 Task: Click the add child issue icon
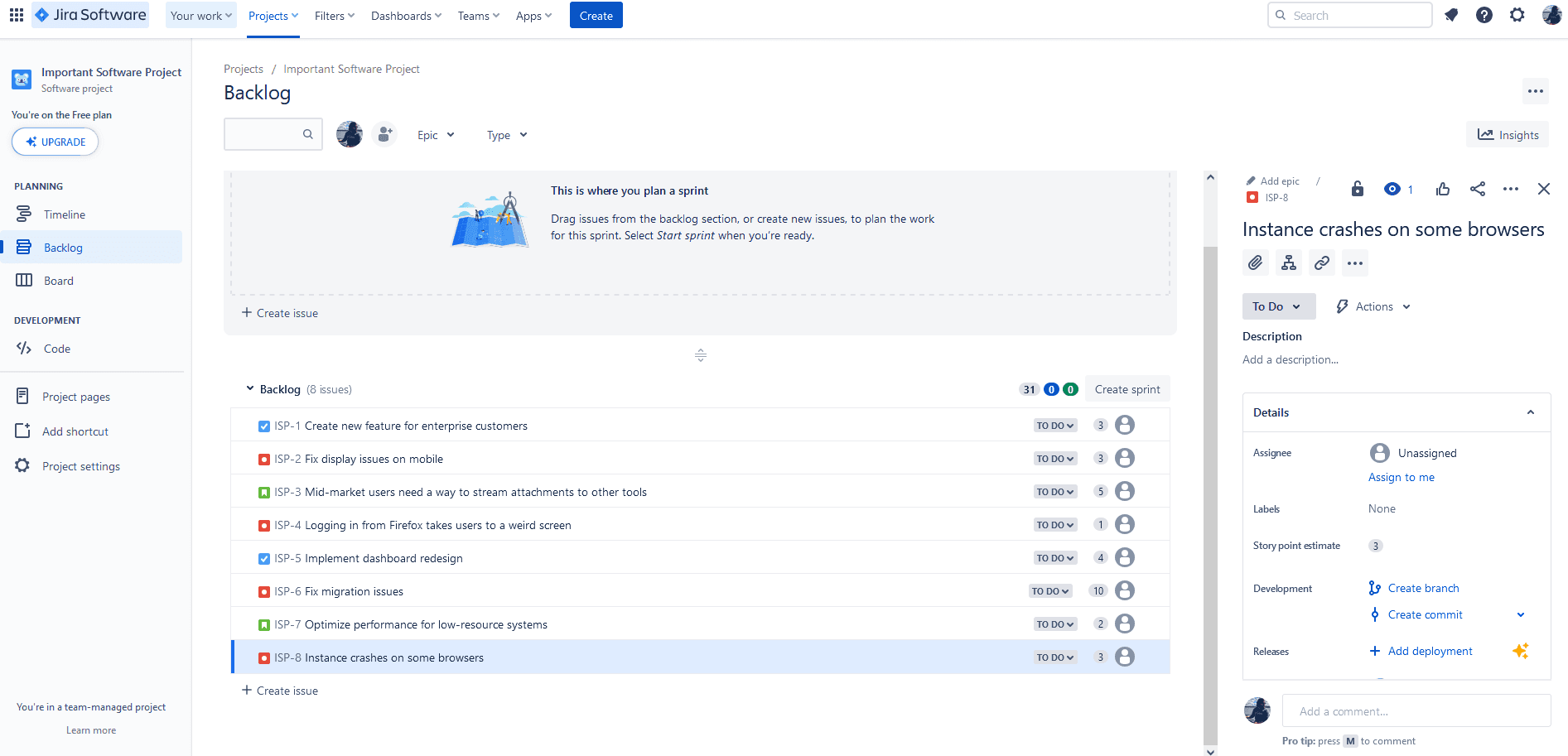point(1288,262)
